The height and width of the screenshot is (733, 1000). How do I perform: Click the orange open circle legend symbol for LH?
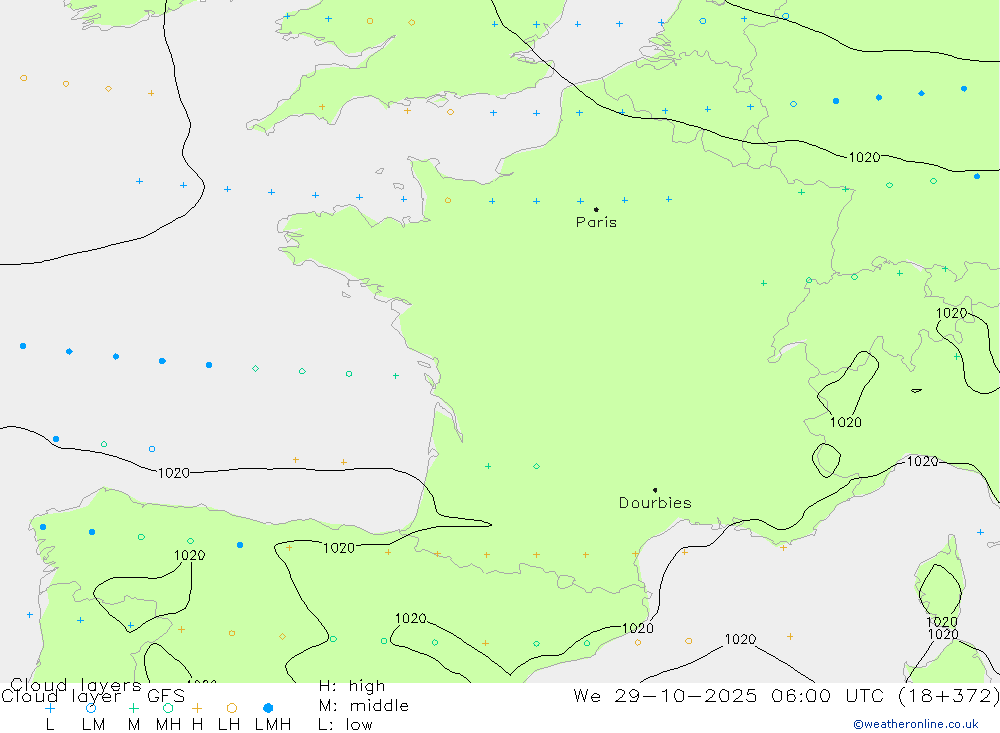(x=232, y=708)
